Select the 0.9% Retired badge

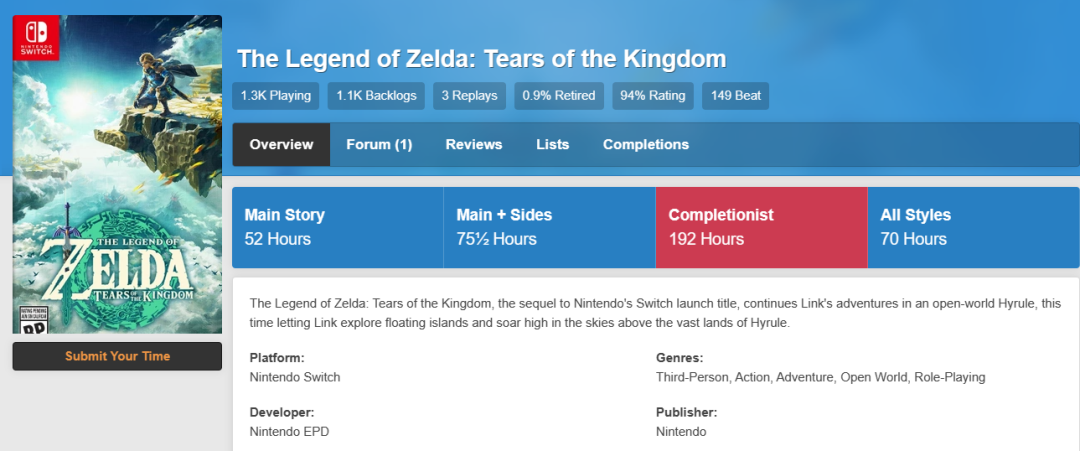click(x=560, y=96)
